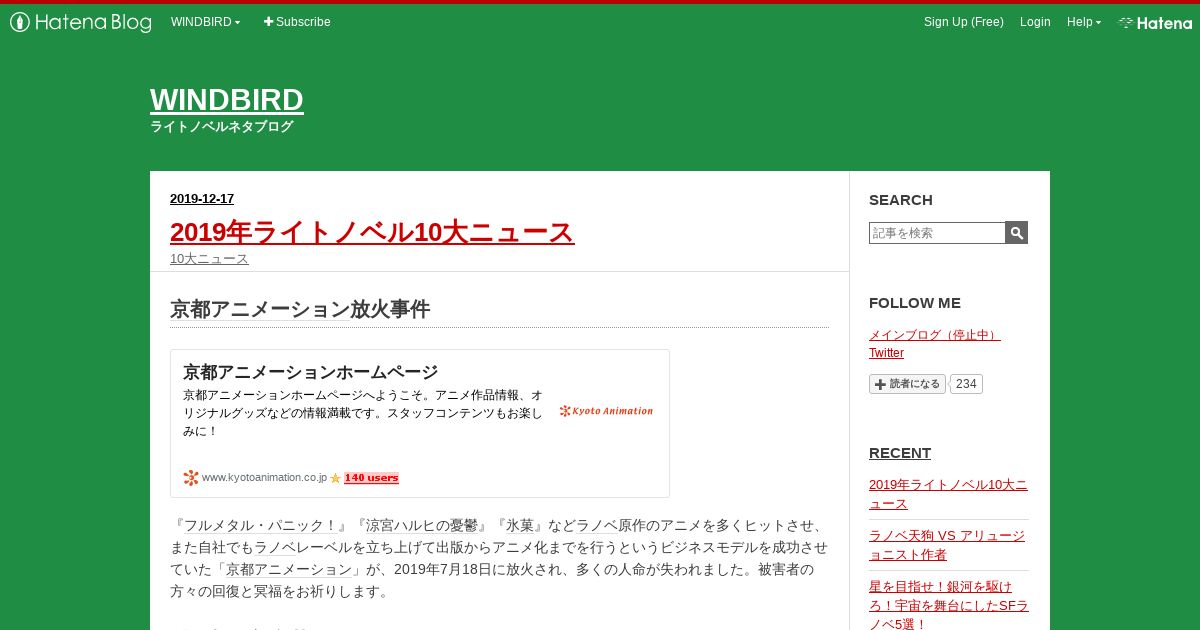The width and height of the screenshot is (1200, 630).
Task: Open recent post 2019年ライトノベル10大ニュース
Action: (948, 494)
